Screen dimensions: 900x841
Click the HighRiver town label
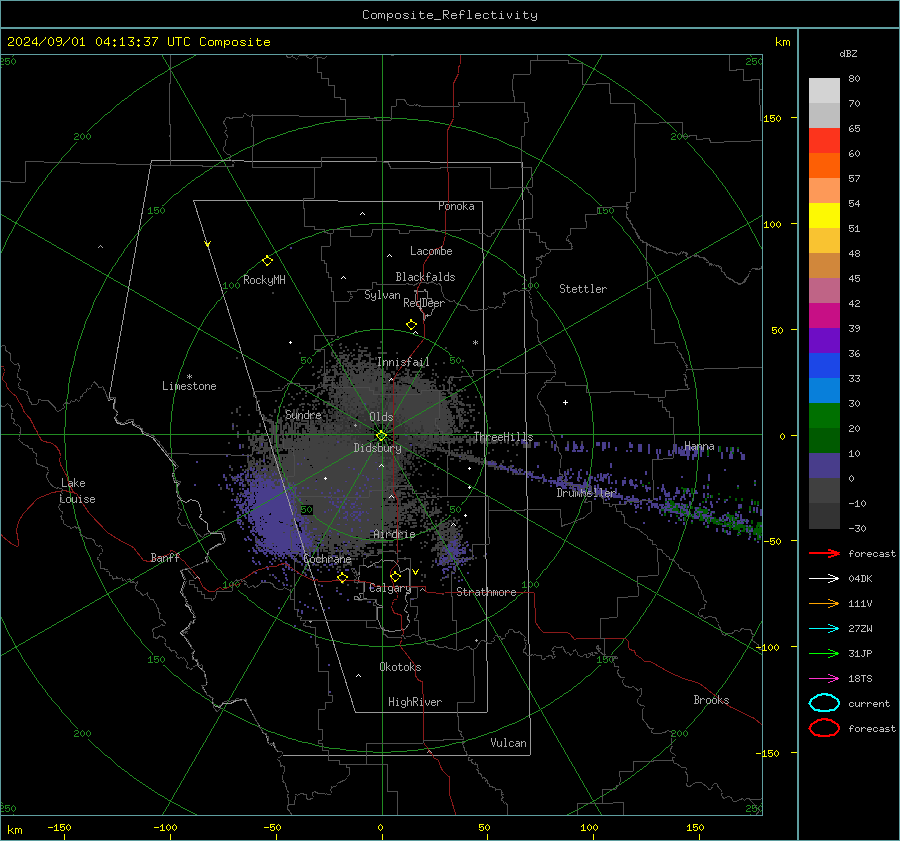pos(415,702)
